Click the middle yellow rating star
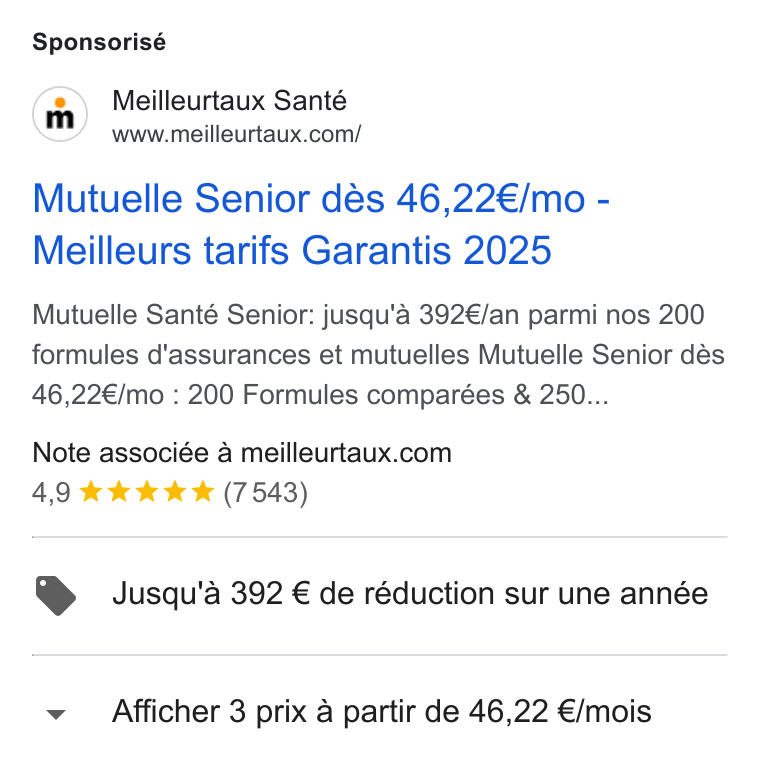Viewport: 760px width, 772px height. (x=147, y=492)
